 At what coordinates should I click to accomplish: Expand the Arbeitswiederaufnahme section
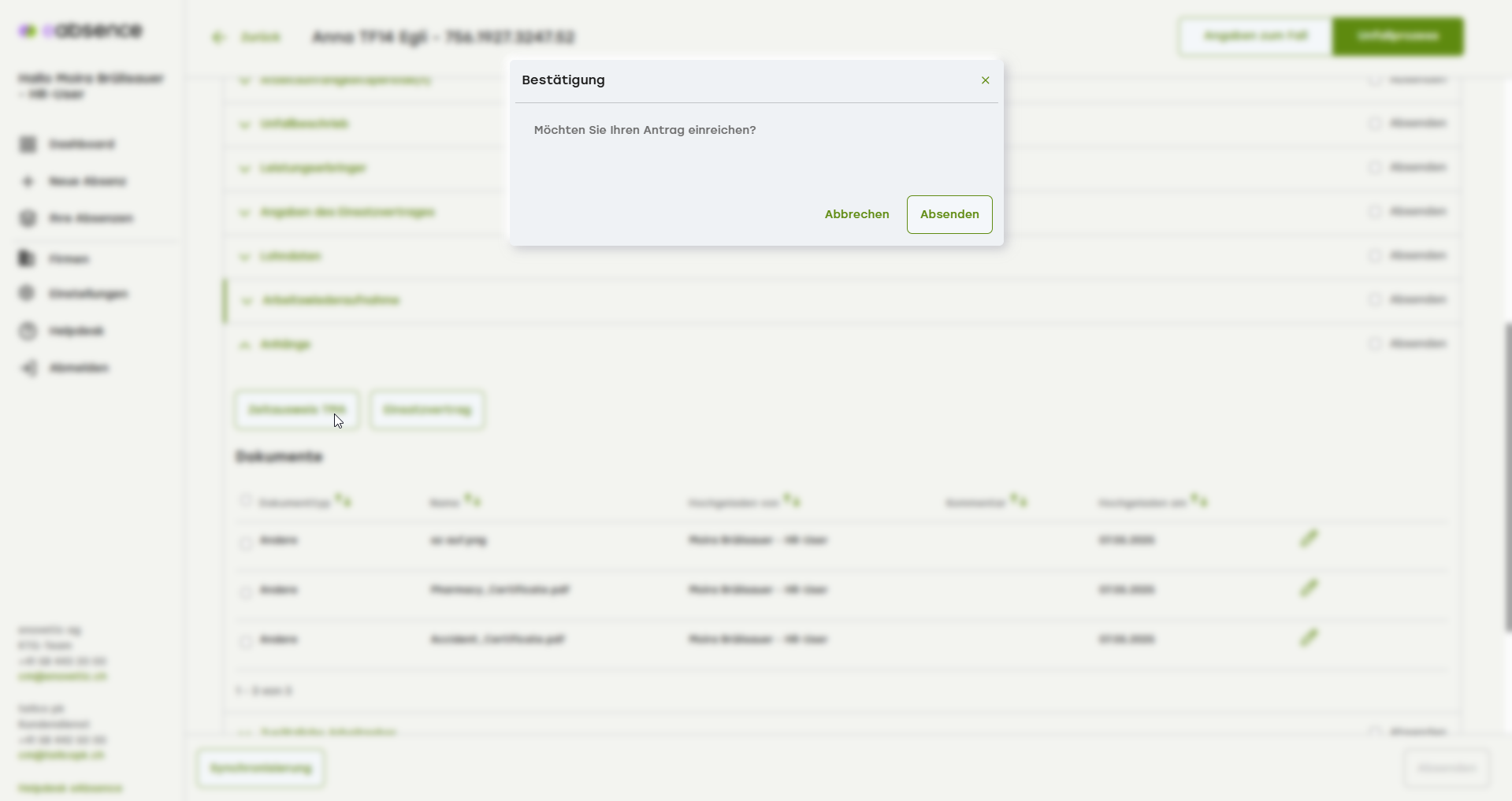(x=247, y=301)
